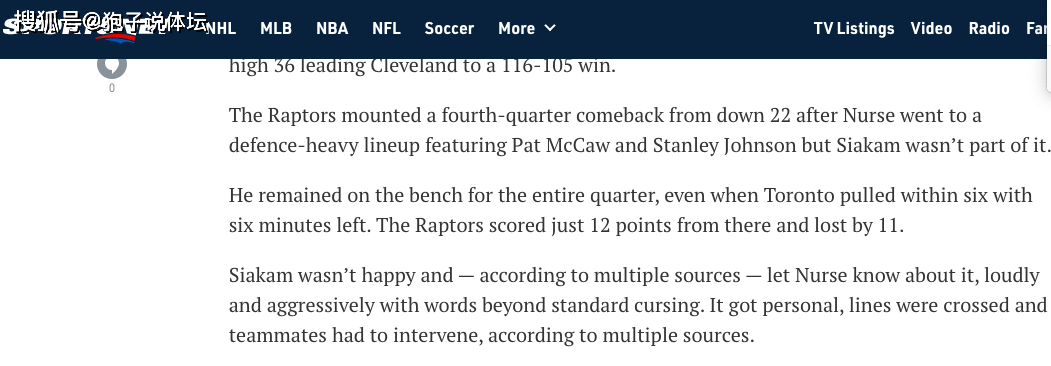1051x366 pixels.
Task: Open the NFL section
Action: click(x=387, y=28)
